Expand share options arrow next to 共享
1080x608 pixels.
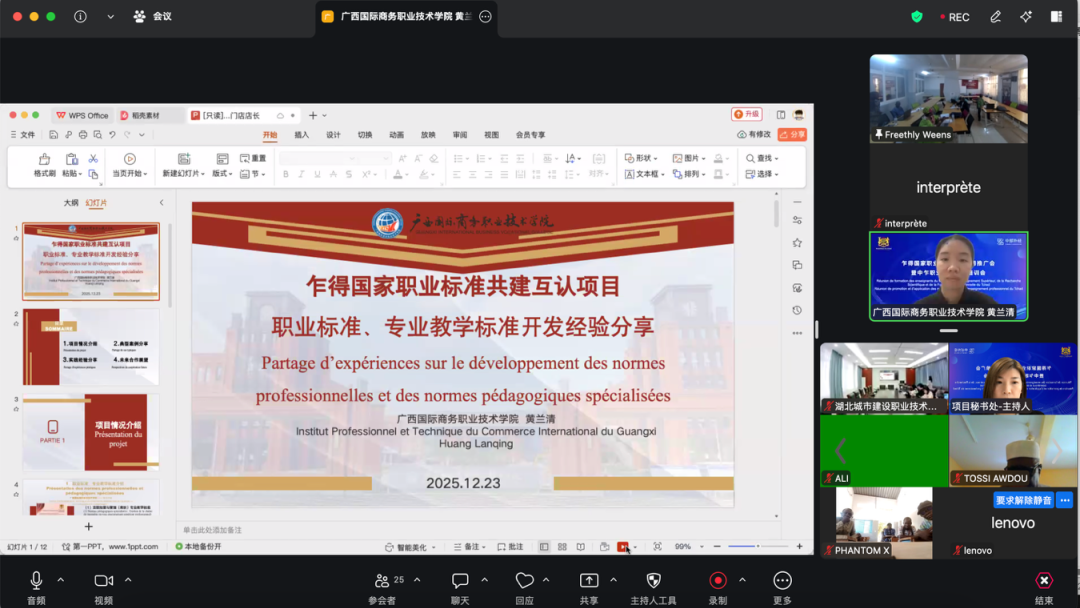pyautogui.click(x=613, y=580)
